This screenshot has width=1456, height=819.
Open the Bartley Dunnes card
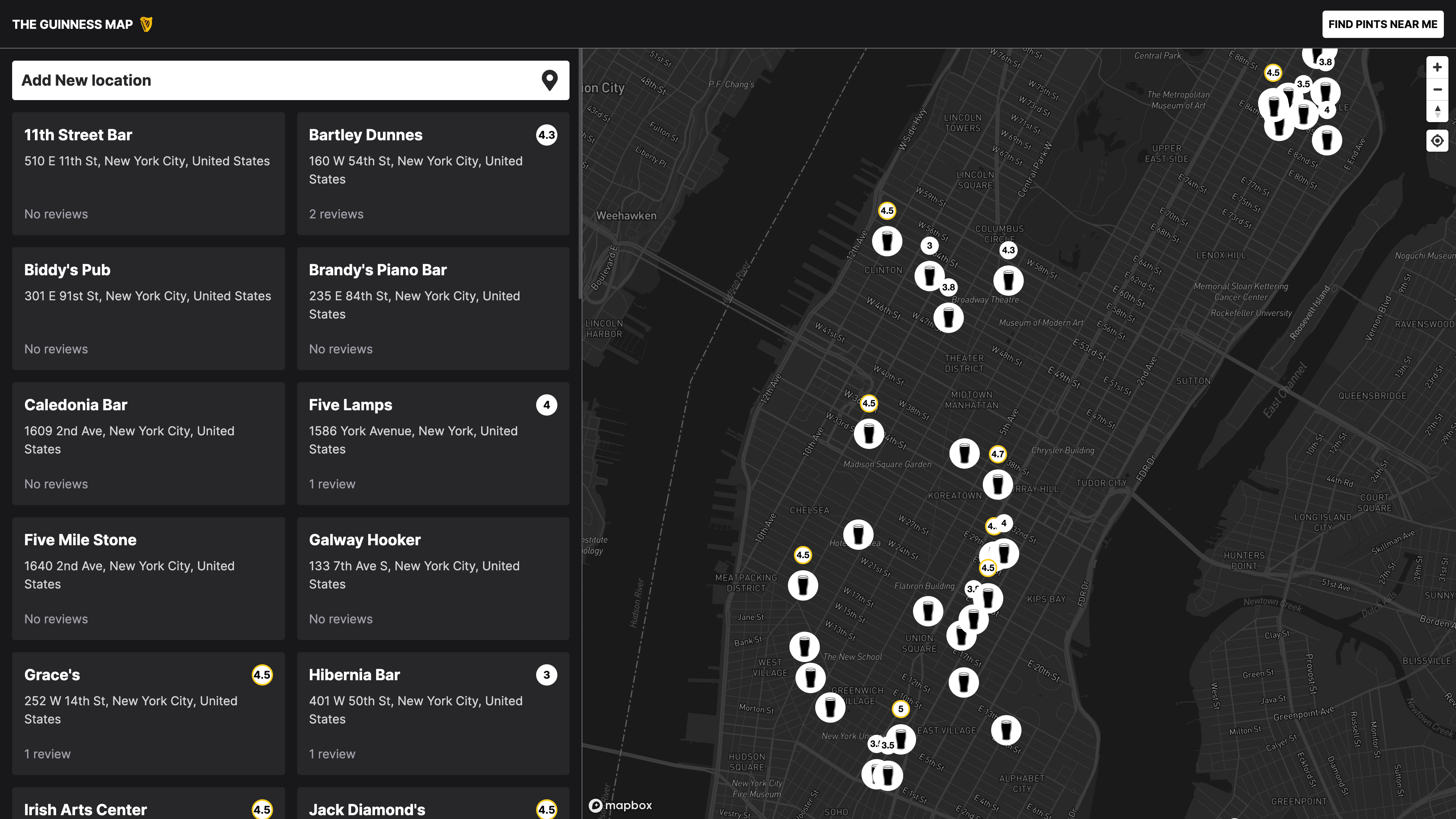(x=433, y=174)
